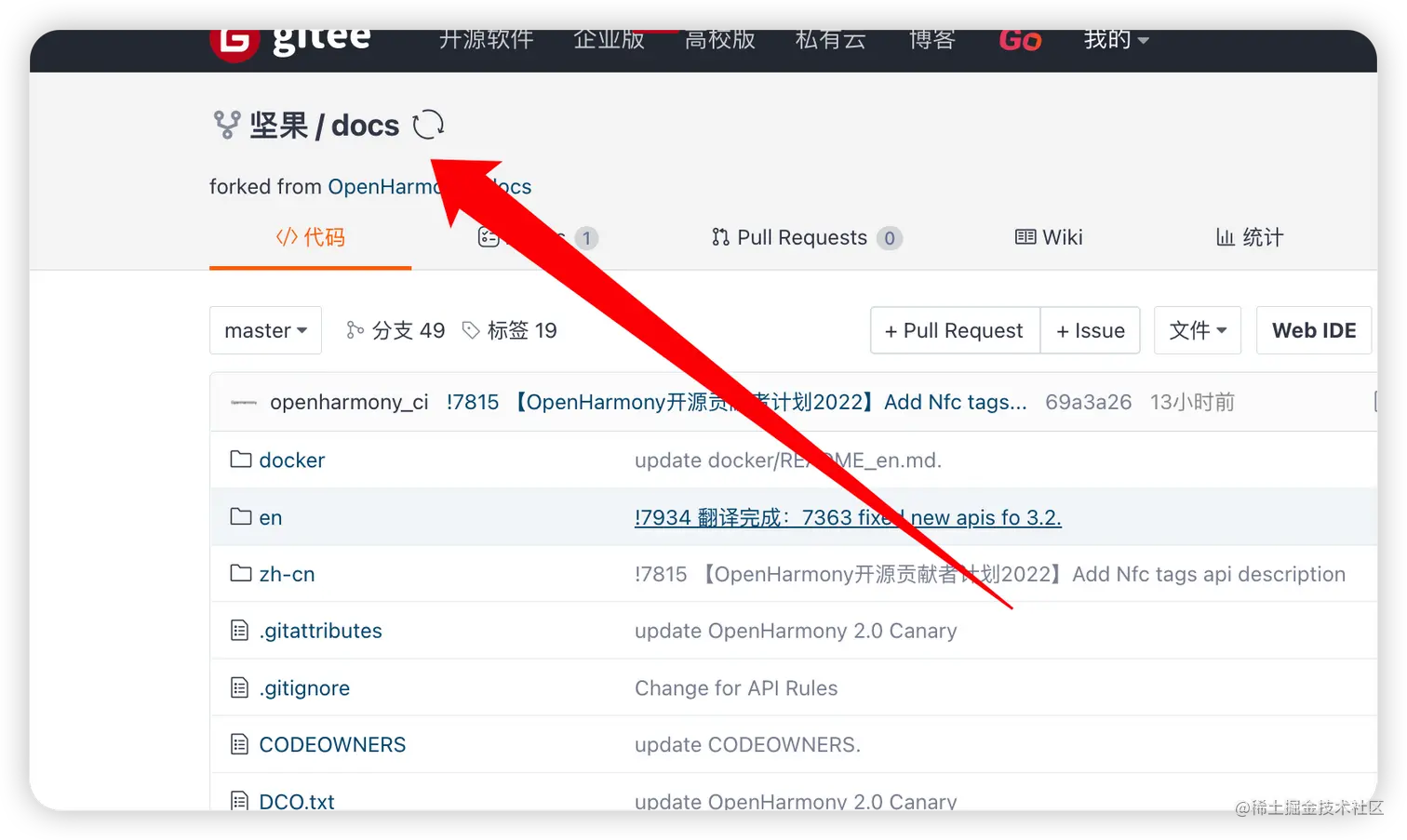Open the !7934 翻译完成 commit link
Image resolution: width=1407 pixels, height=840 pixels.
[x=848, y=517]
